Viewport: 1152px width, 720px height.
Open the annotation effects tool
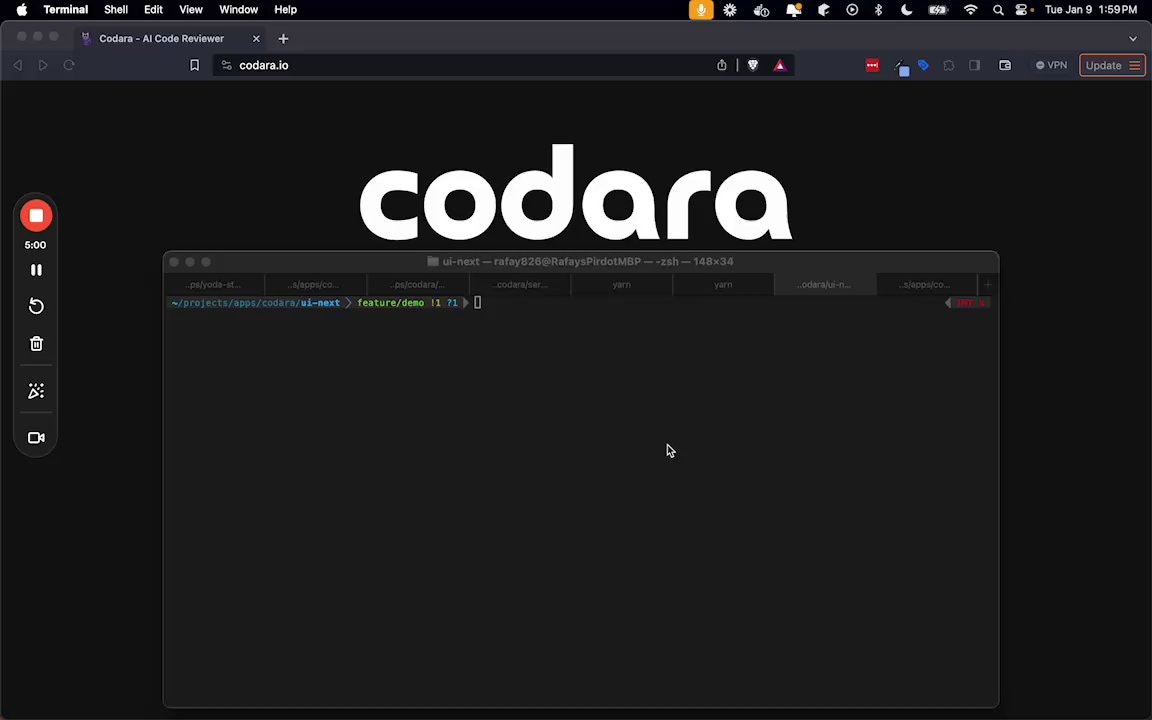tap(36, 390)
